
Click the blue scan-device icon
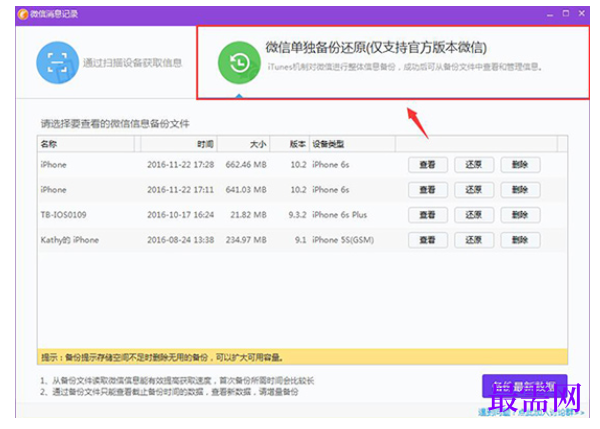[57, 62]
